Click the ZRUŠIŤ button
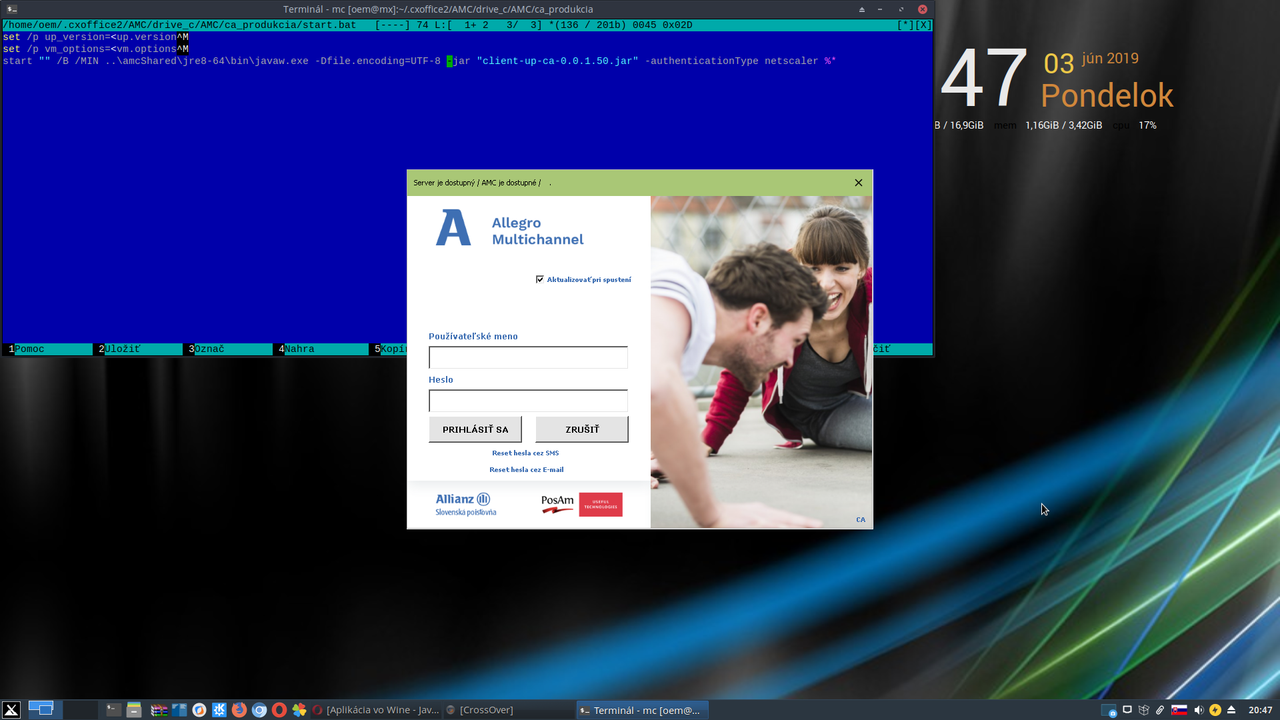The height and width of the screenshot is (720, 1280). tap(582, 429)
